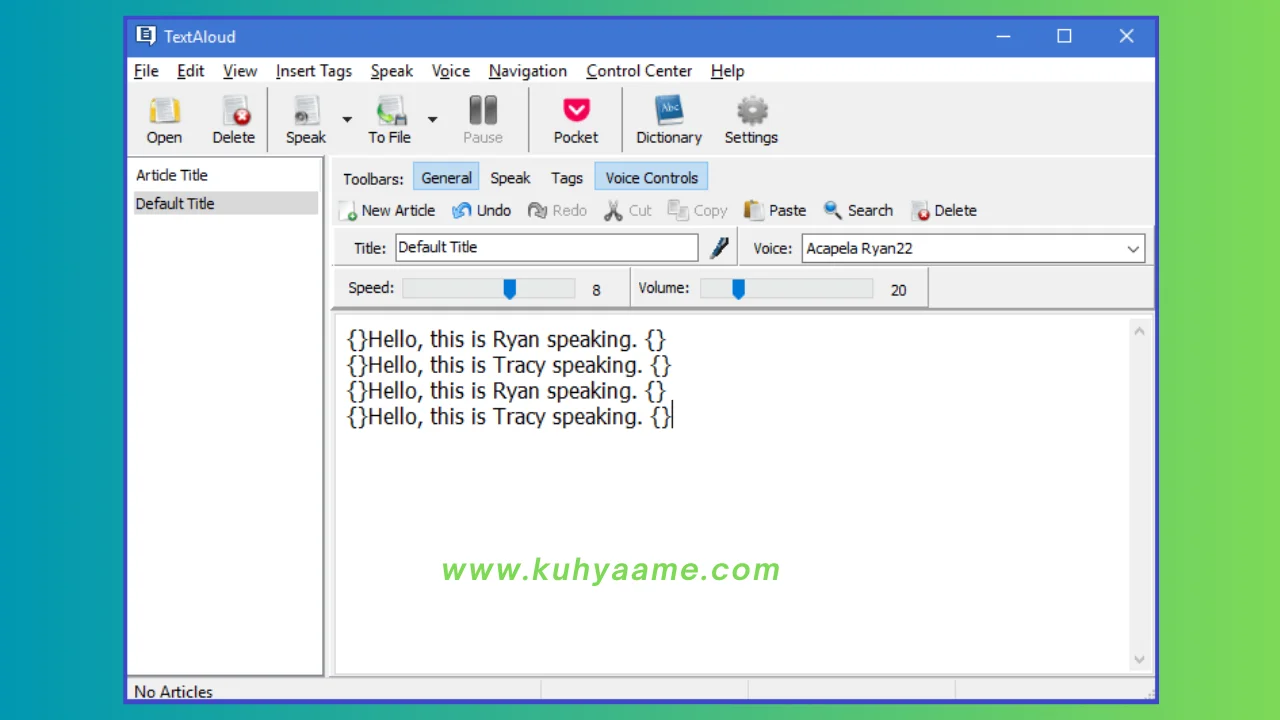The height and width of the screenshot is (720, 1280).
Task: Click the Speed slider handle
Action: point(510,289)
